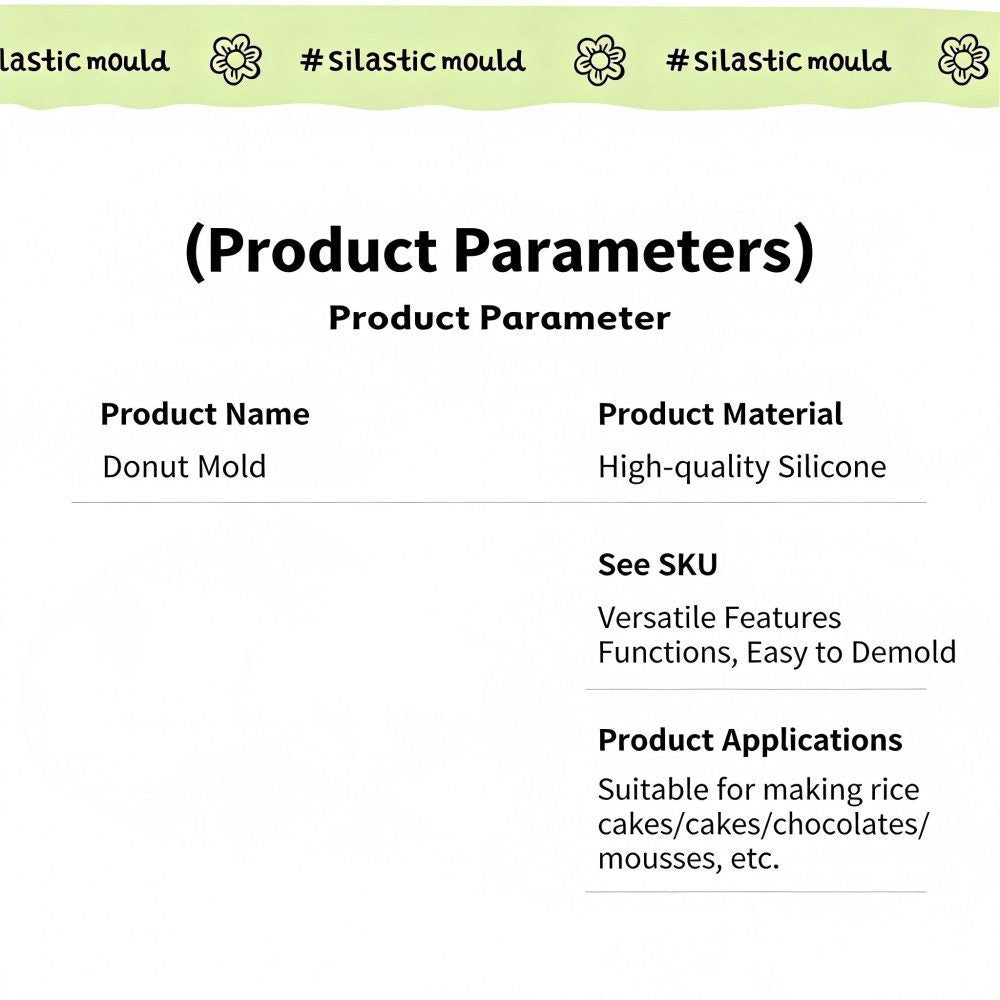Viewport: 1000px width, 1000px height.
Task: Select the Product Material label
Action: [720, 414]
